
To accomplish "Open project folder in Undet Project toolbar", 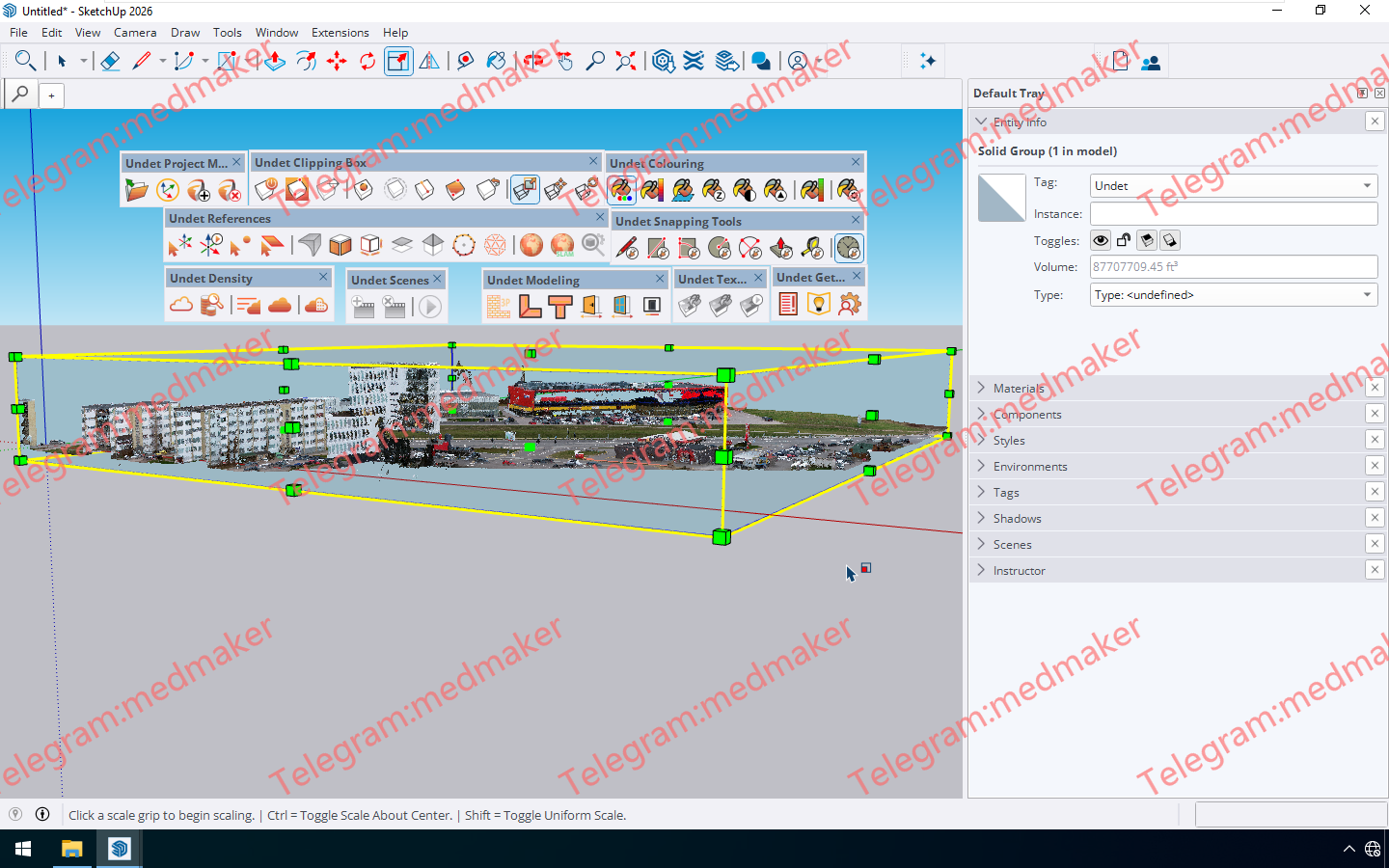I will click(137, 190).
